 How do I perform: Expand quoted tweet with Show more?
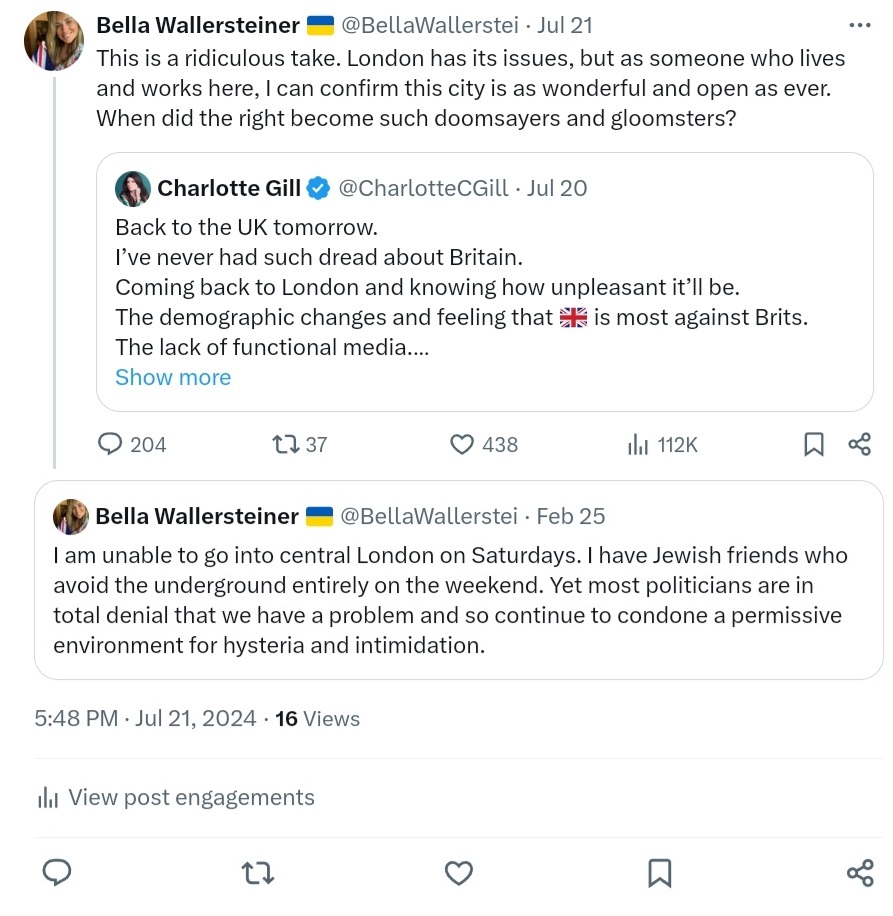173,377
